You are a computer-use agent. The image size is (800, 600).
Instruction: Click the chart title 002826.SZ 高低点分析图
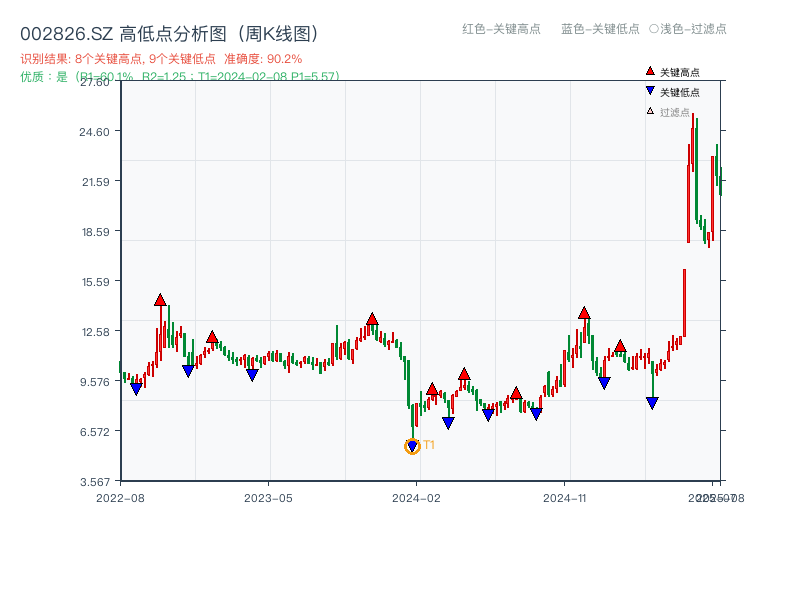click(x=170, y=34)
